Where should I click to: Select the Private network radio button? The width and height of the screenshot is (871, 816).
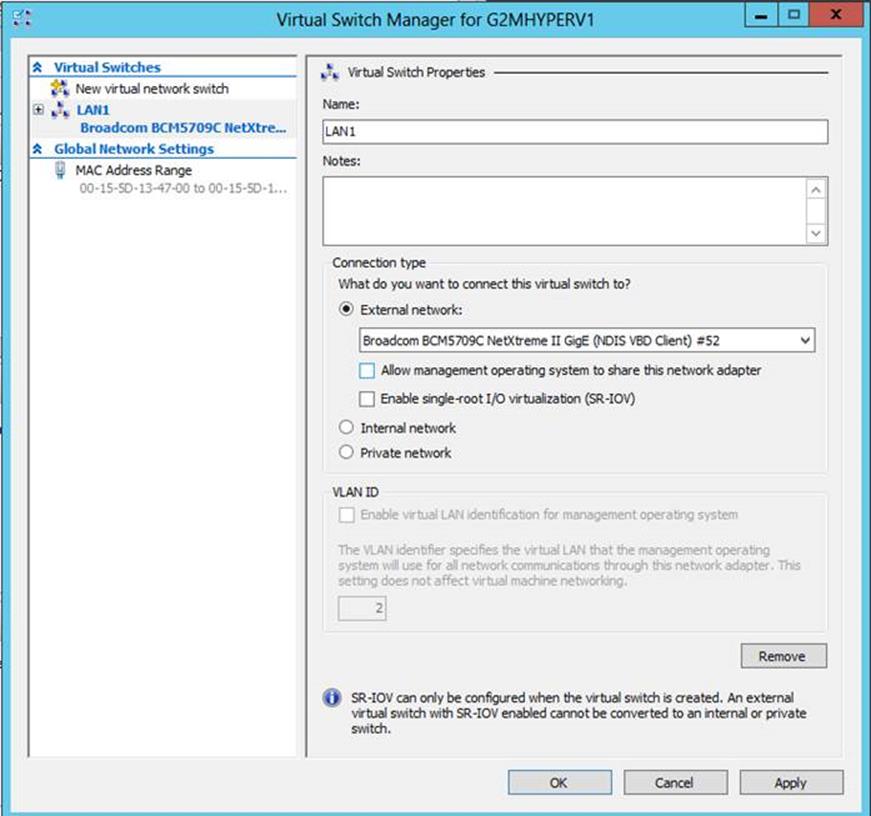tap(346, 452)
